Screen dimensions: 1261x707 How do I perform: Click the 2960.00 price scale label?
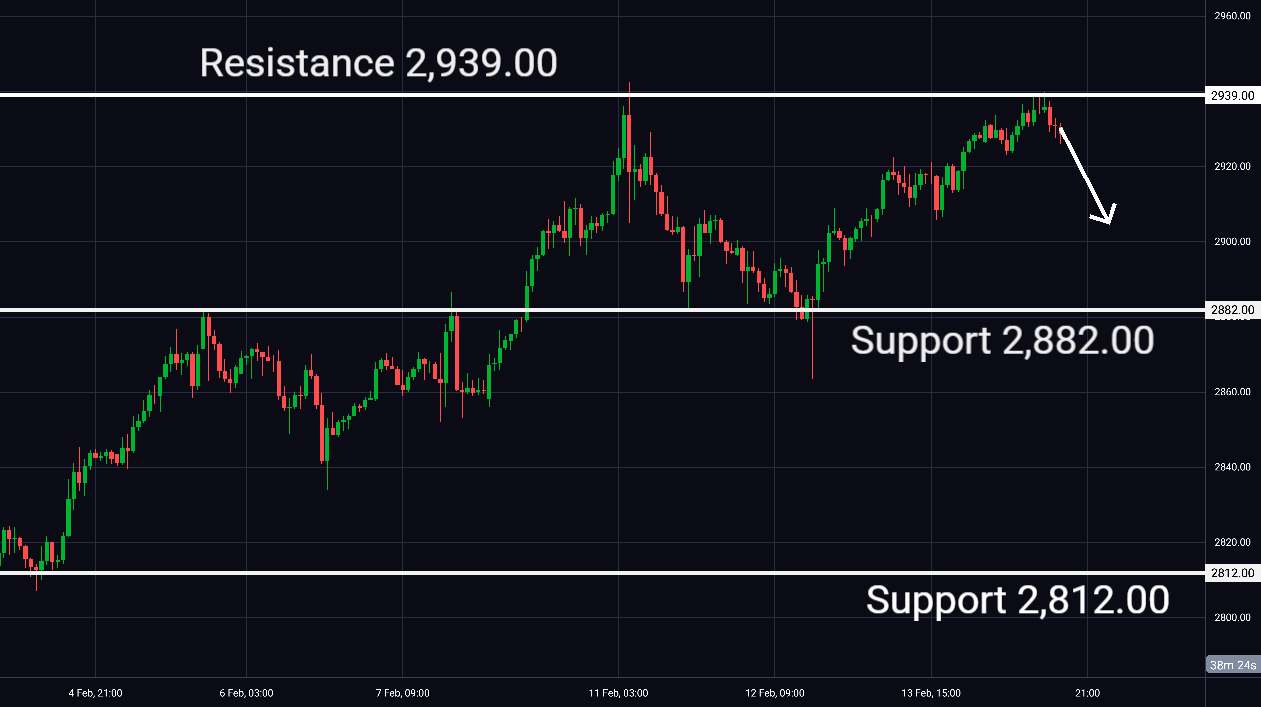(x=1231, y=16)
